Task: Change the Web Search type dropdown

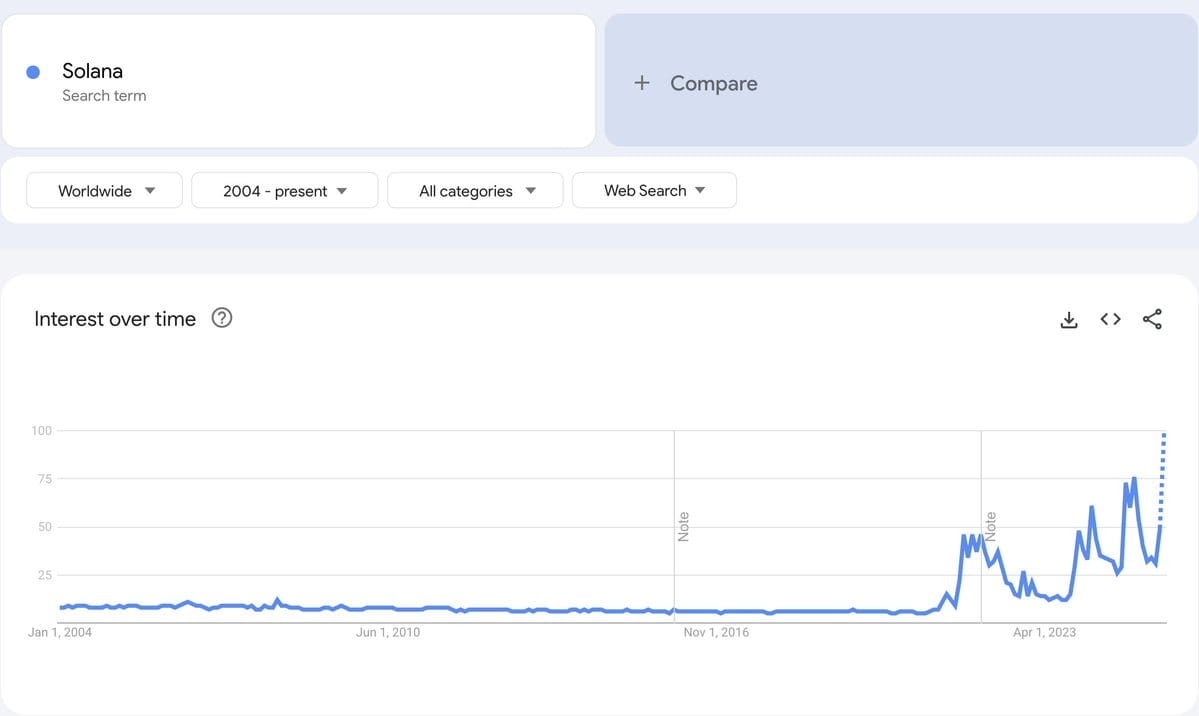Action: 654,190
